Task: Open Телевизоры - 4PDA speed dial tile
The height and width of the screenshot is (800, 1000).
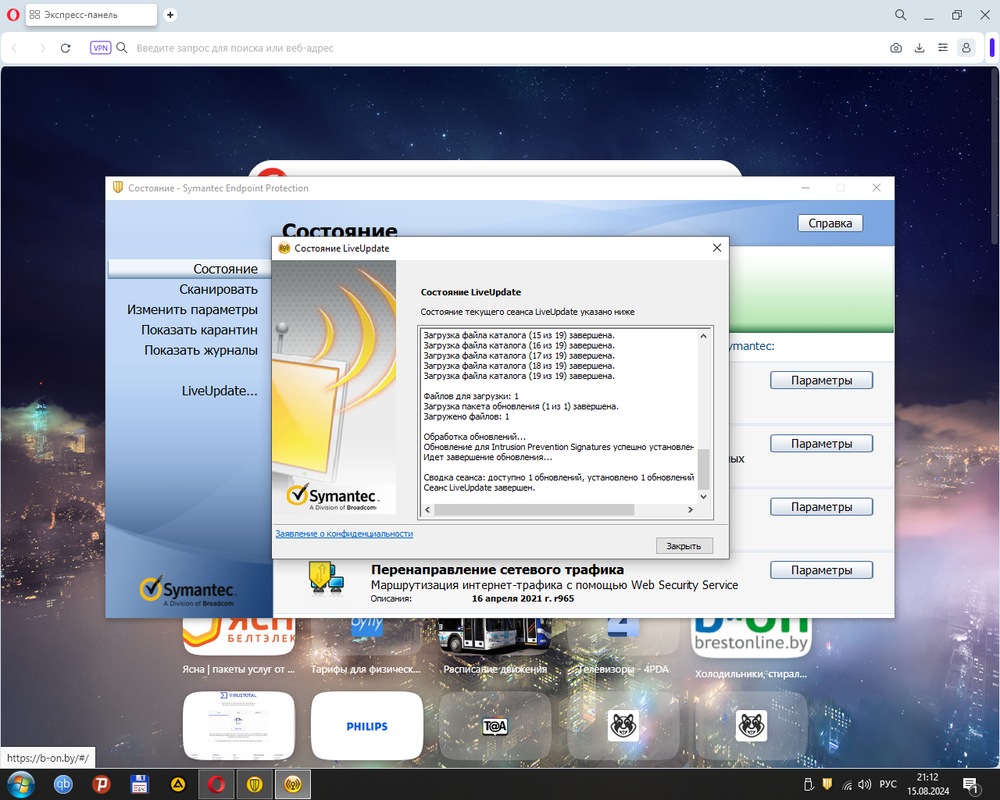Action: 623,637
